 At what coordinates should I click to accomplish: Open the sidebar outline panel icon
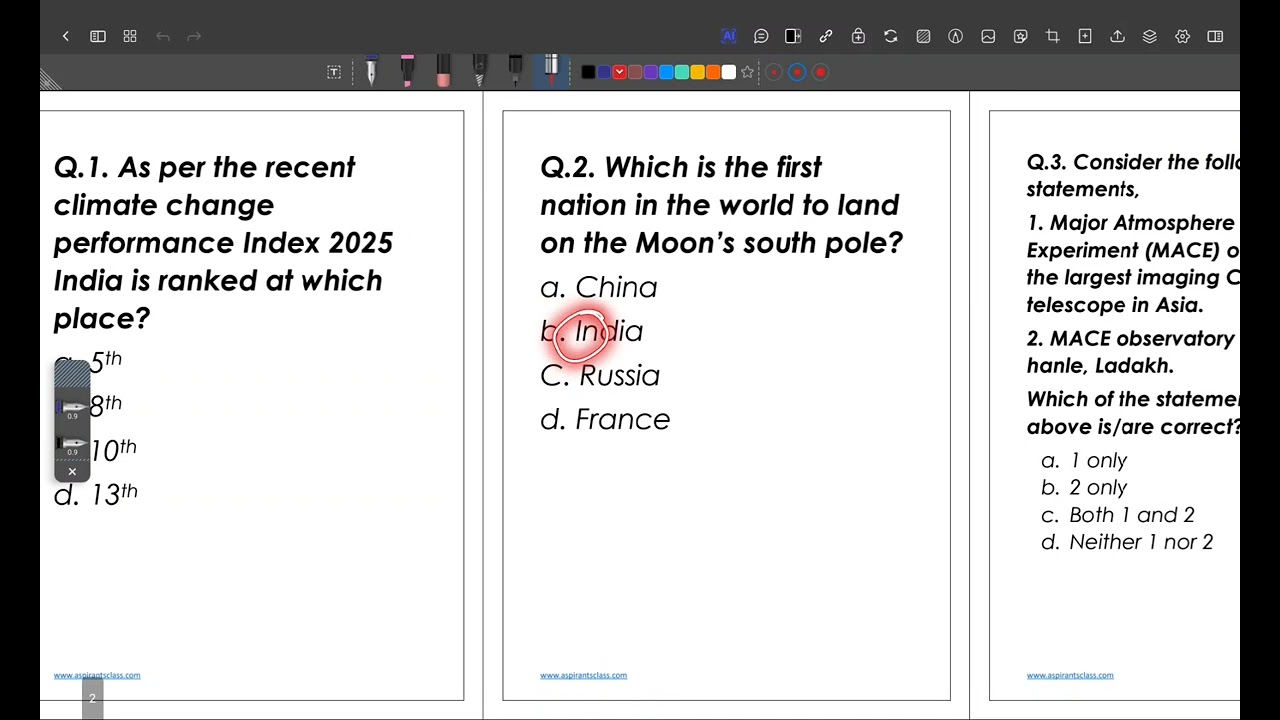point(98,36)
